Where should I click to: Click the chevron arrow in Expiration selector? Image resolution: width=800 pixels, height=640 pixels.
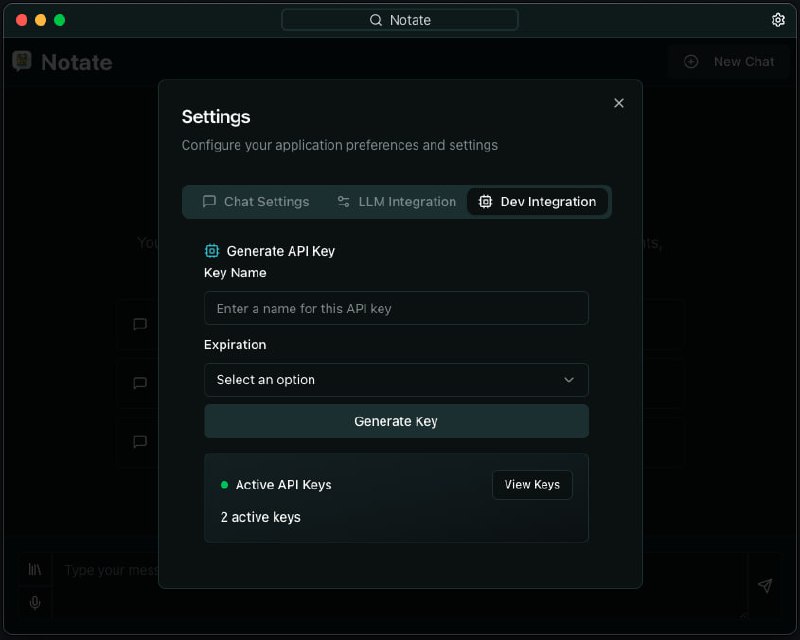tap(569, 380)
